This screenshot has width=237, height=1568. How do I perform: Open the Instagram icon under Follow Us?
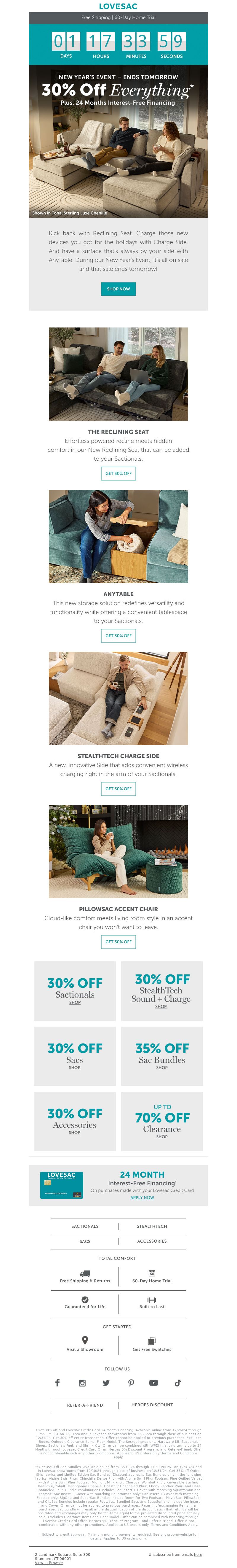pos(82,1382)
